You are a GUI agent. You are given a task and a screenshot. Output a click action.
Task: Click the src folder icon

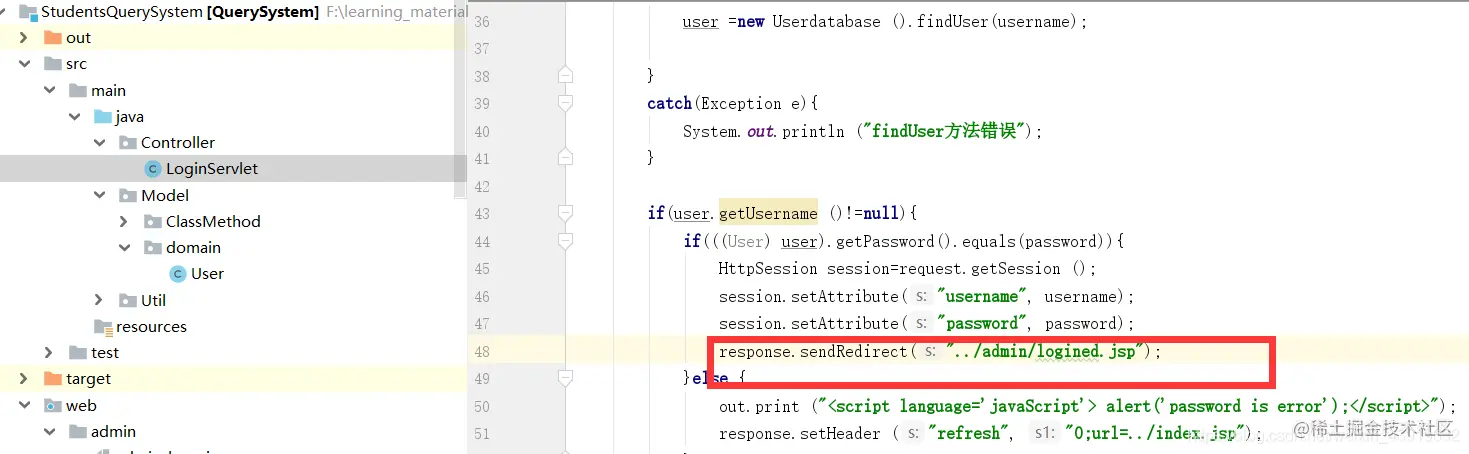tap(53, 64)
